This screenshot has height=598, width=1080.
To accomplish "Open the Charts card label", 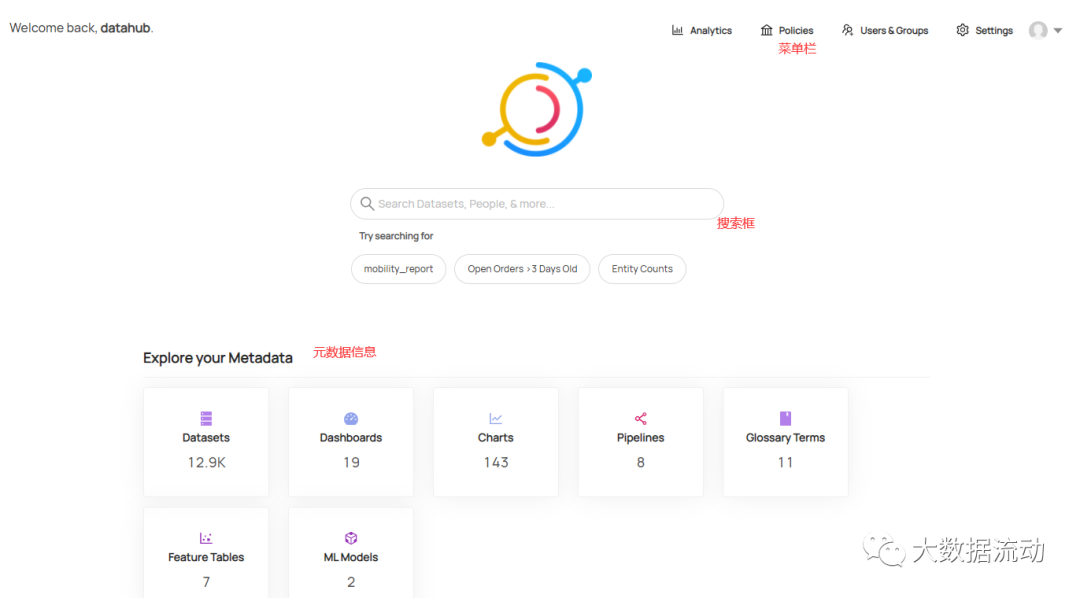I will tap(496, 437).
